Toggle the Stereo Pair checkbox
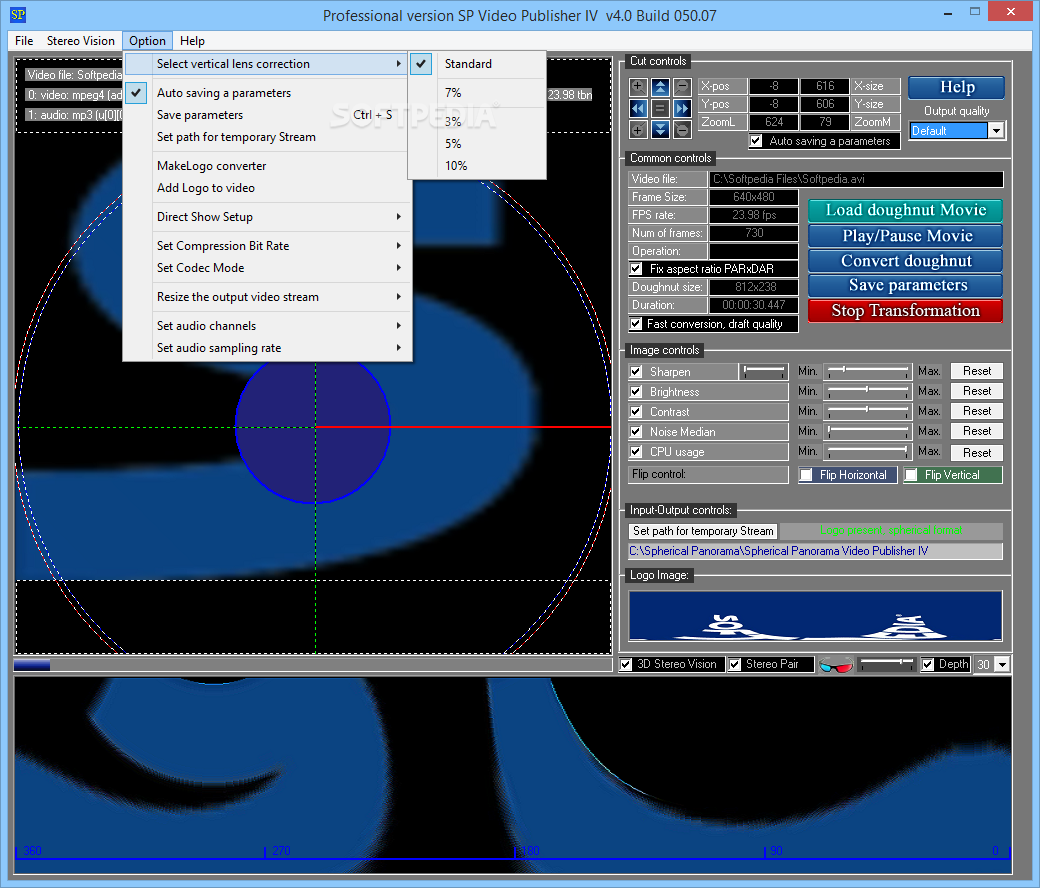Screen dimensions: 1040x888 tap(735, 665)
